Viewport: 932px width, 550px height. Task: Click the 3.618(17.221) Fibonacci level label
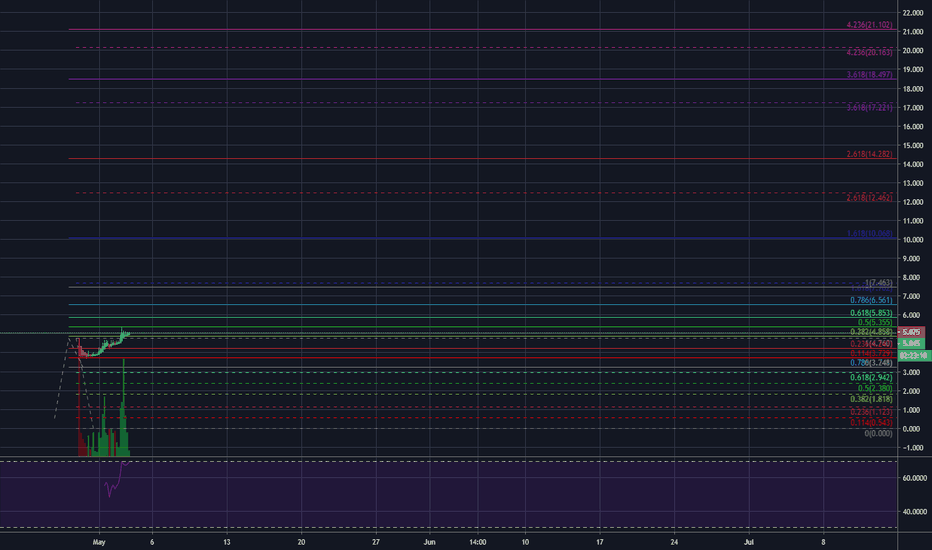[869, 108]
